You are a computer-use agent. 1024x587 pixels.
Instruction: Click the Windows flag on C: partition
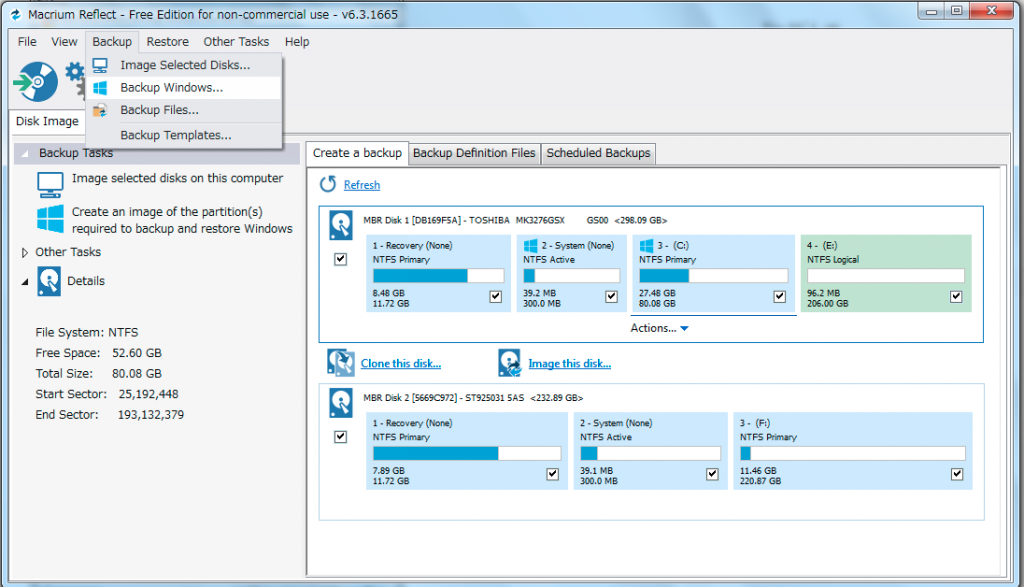[x=647, y=246]
